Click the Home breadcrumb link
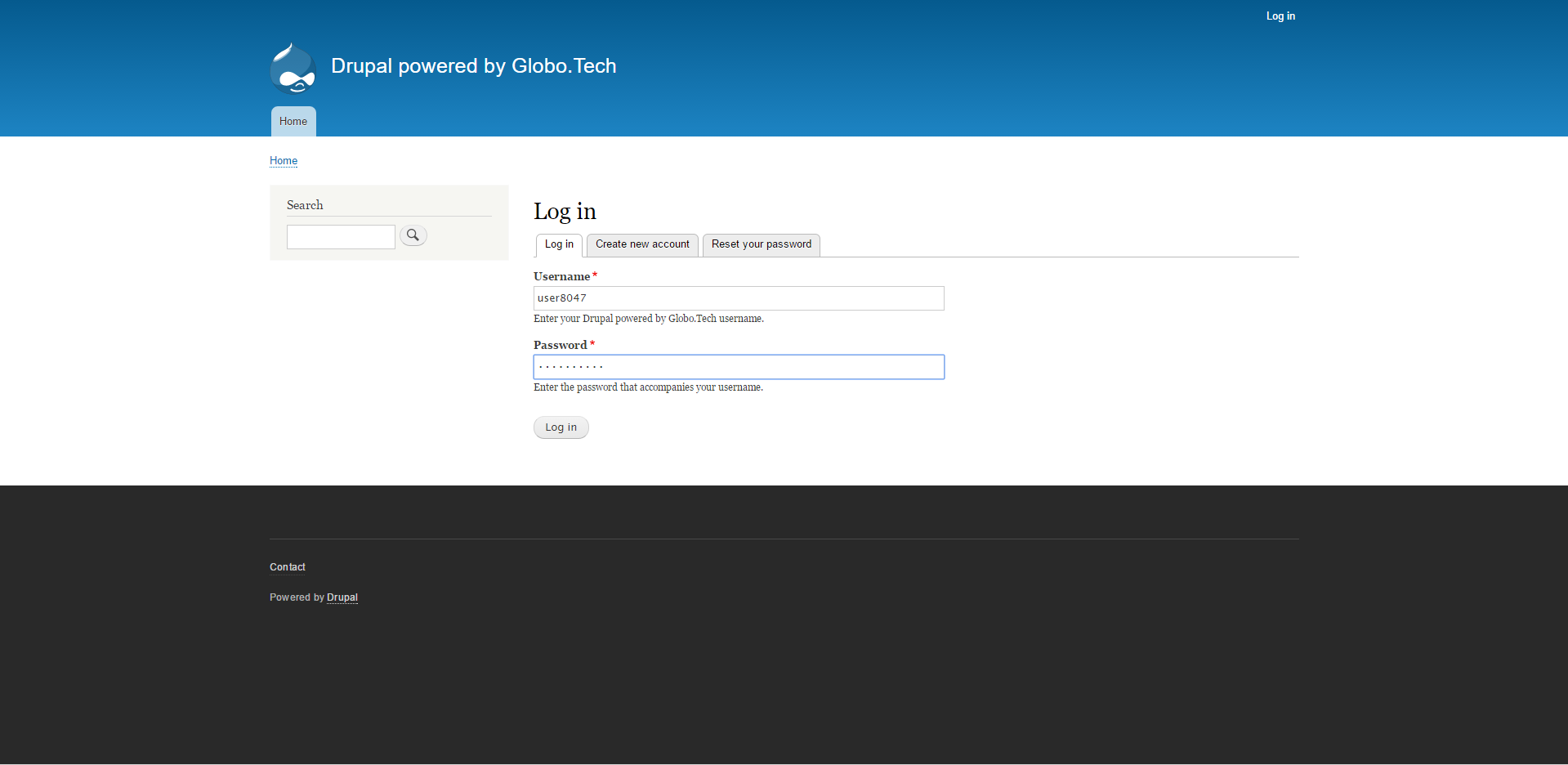 click(284, 161)
